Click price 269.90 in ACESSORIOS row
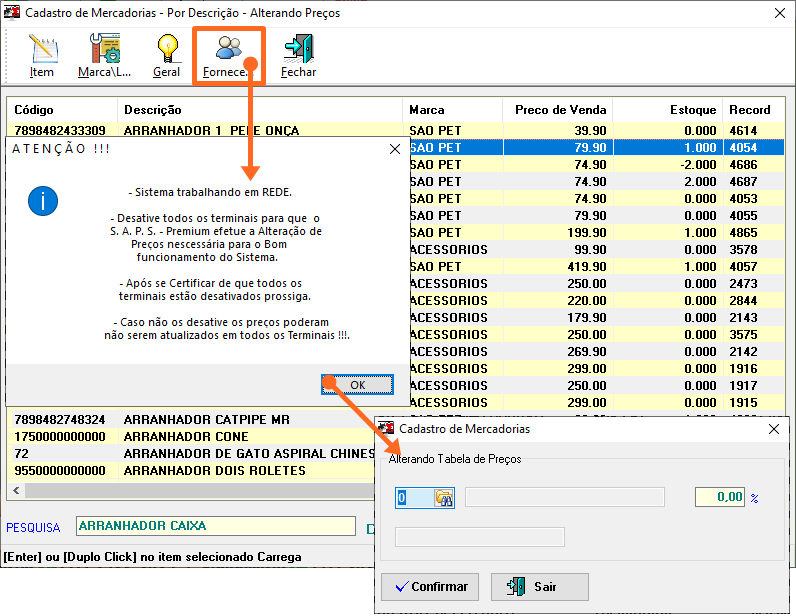 click(x=587, y=352)
